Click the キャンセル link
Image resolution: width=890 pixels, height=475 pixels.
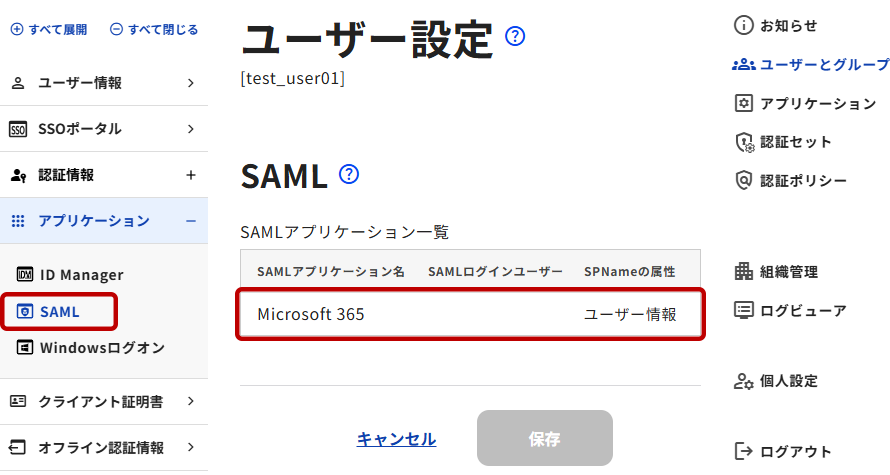click(396, 439)
